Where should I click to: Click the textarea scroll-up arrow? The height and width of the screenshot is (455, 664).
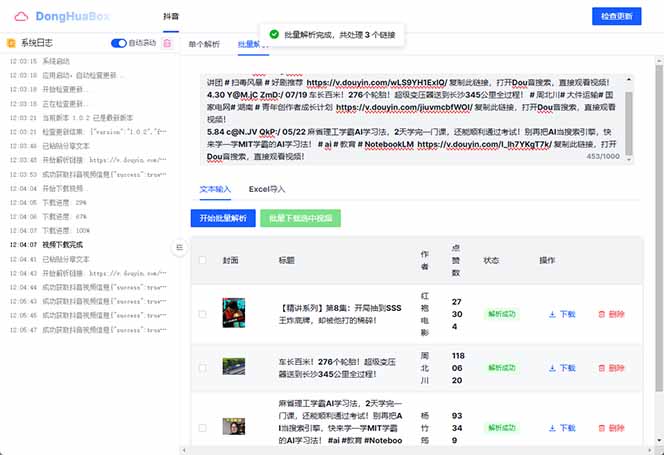tap(629, 79)
